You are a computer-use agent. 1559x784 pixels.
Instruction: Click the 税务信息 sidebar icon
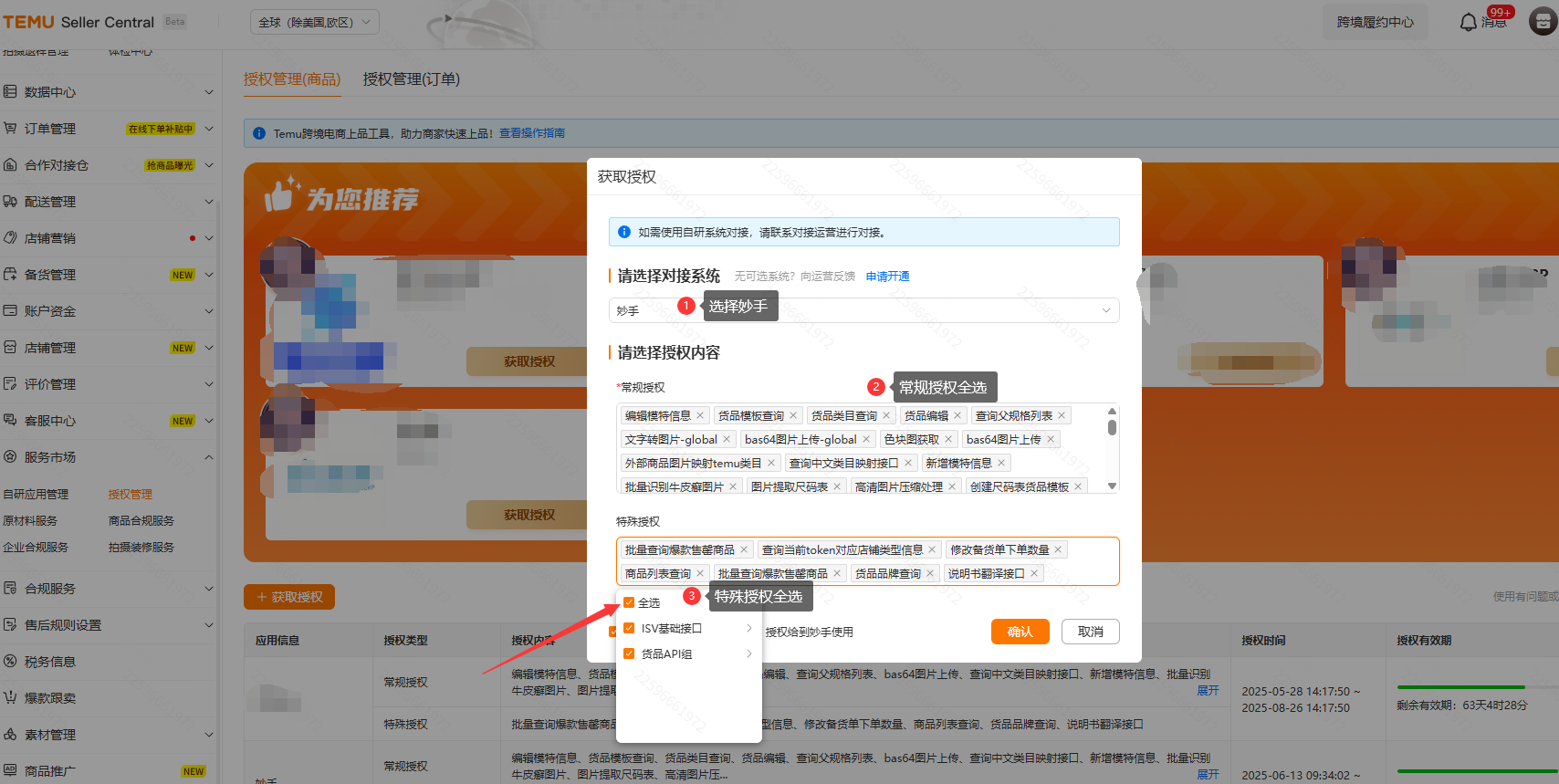click(x=10, y=662)
